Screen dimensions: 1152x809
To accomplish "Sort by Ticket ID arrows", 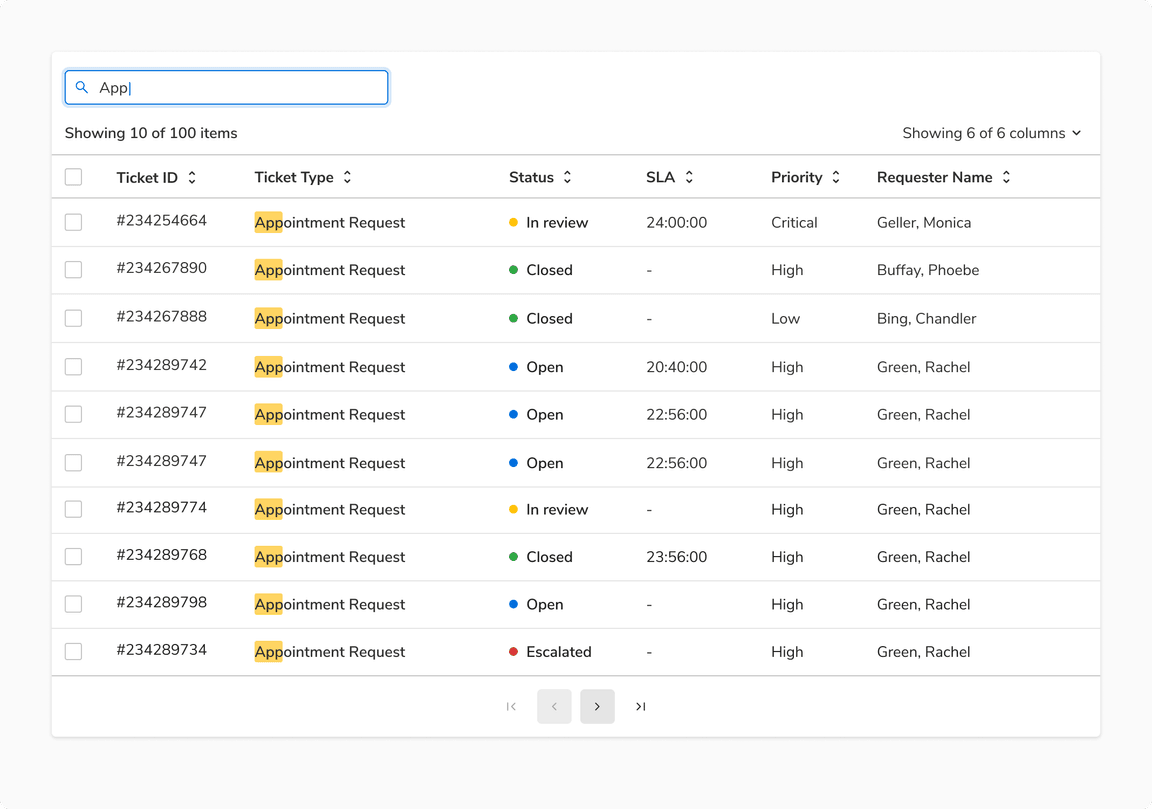I will coord(192,177).
